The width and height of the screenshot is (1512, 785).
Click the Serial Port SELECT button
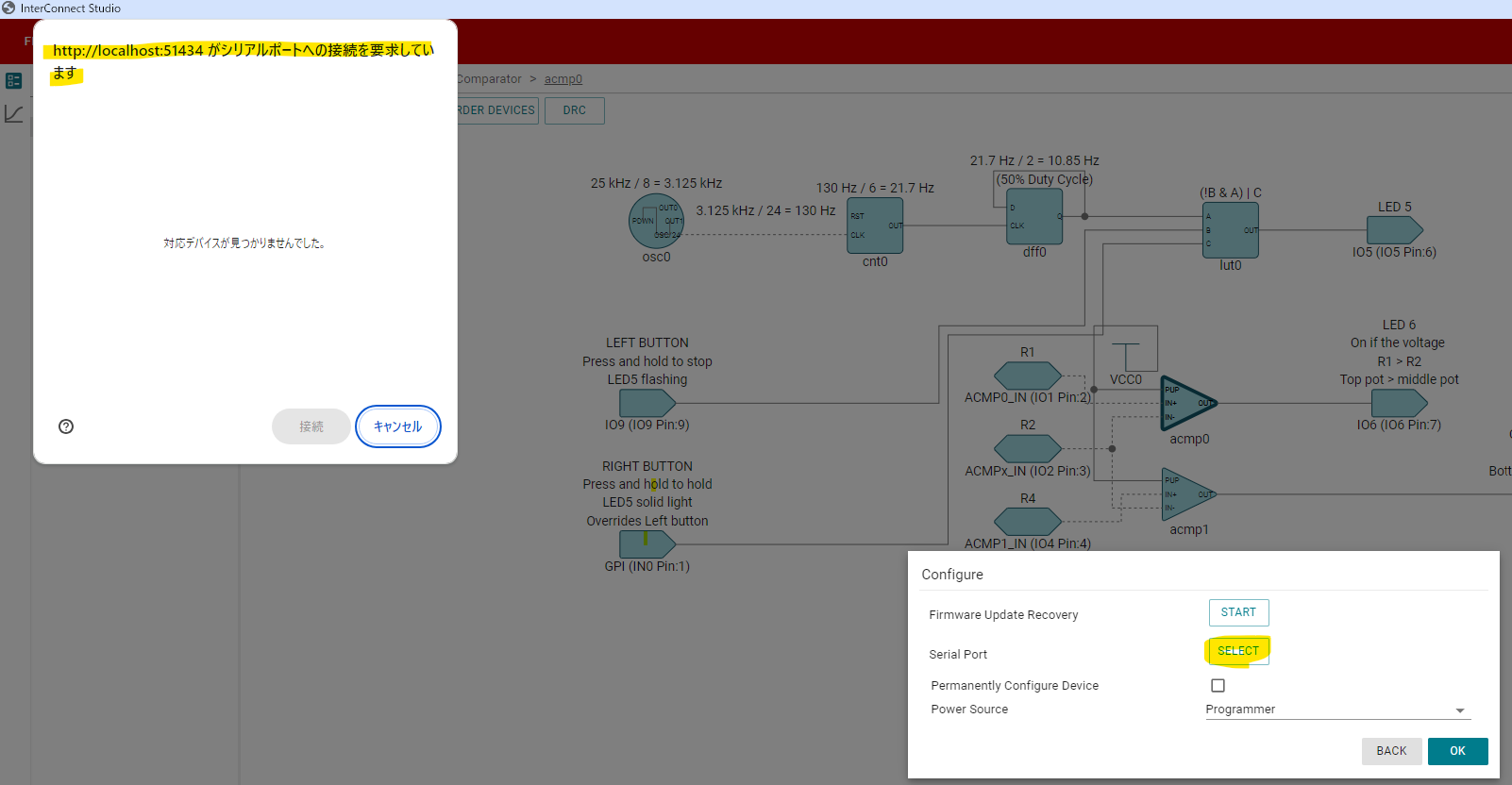(x=1238, y=651)
